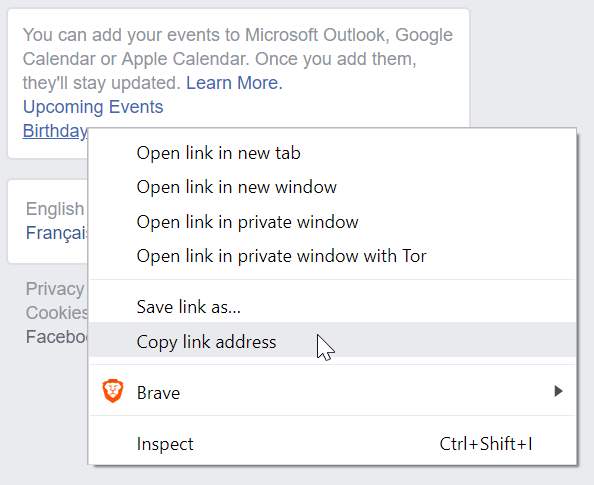Click the Brave lion logo icon
Image resolution: width=594 pixels, height=485 pixels.
(113, 391)
